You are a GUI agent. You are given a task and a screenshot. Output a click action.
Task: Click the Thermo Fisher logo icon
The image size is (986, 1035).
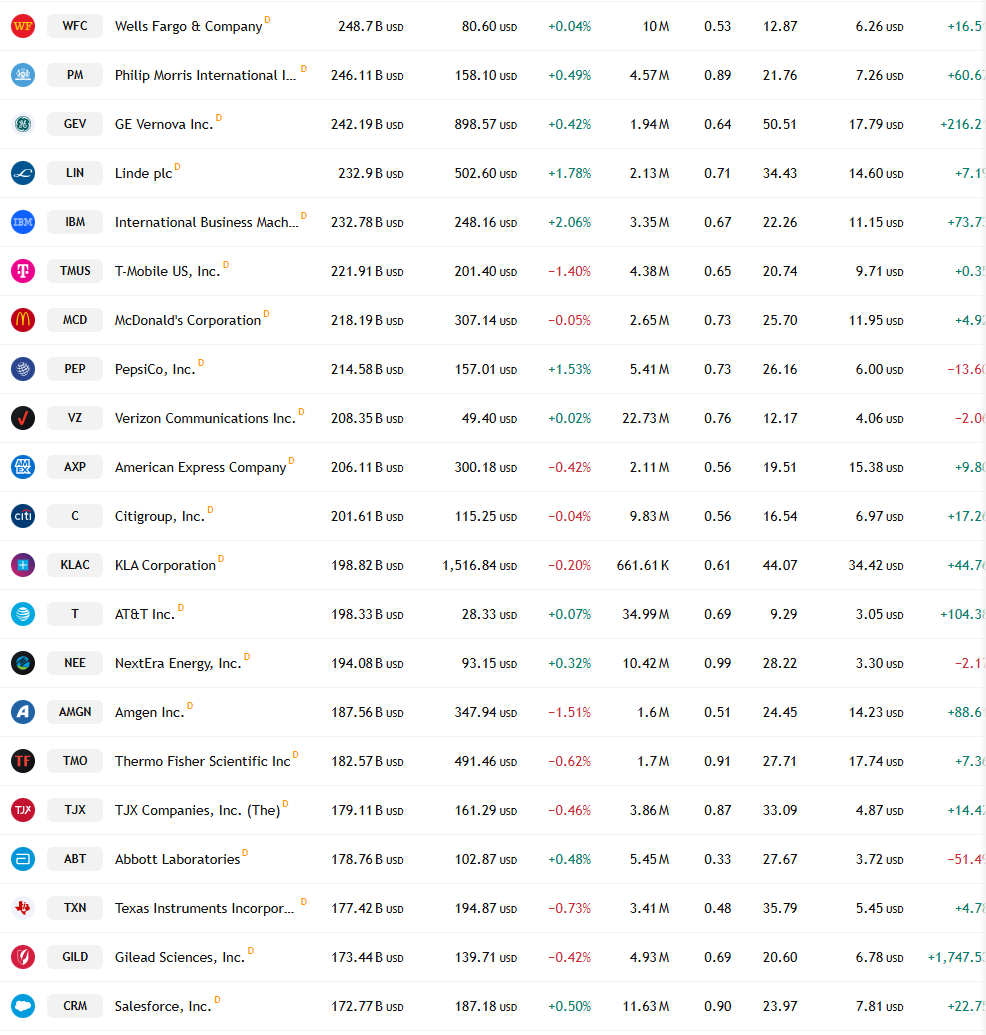[x=23, y=761]
